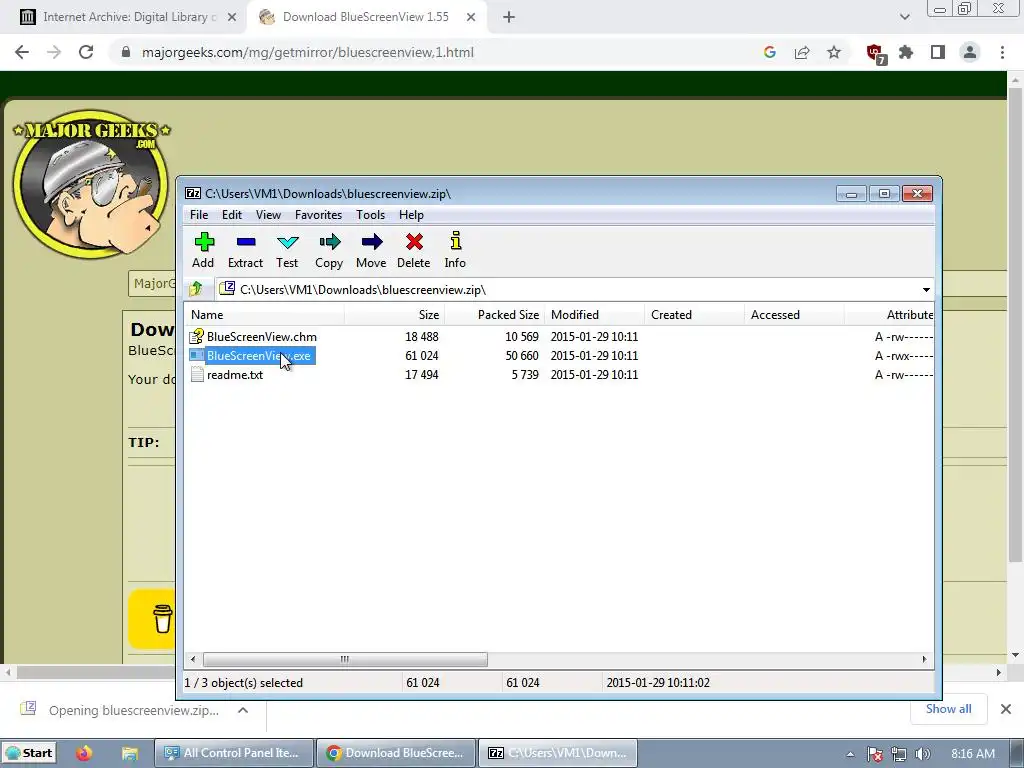The image size is (1024, 768).
Task: Click the Add toolbar icon in 7-Zip
Action: 203,250
